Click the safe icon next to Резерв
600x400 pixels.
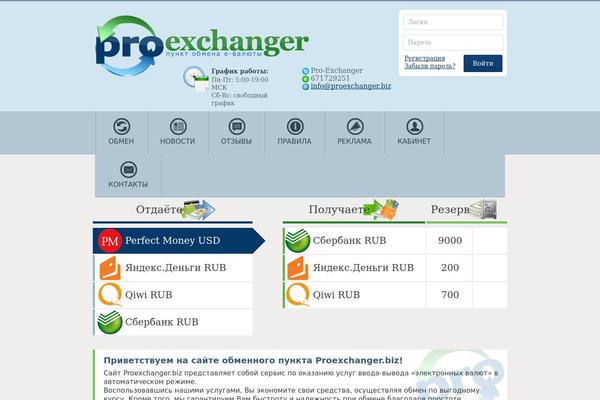point(484,209)
